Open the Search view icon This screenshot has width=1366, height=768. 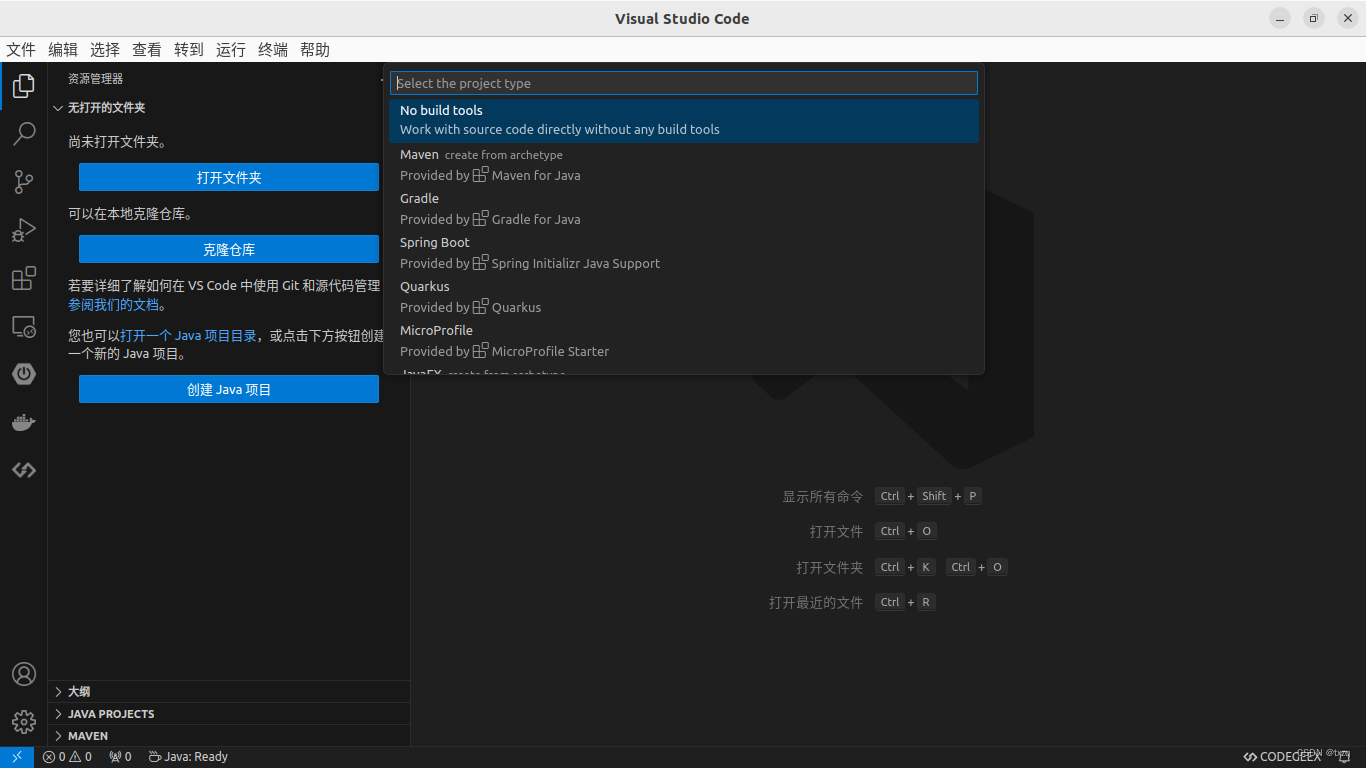[24, 134]
